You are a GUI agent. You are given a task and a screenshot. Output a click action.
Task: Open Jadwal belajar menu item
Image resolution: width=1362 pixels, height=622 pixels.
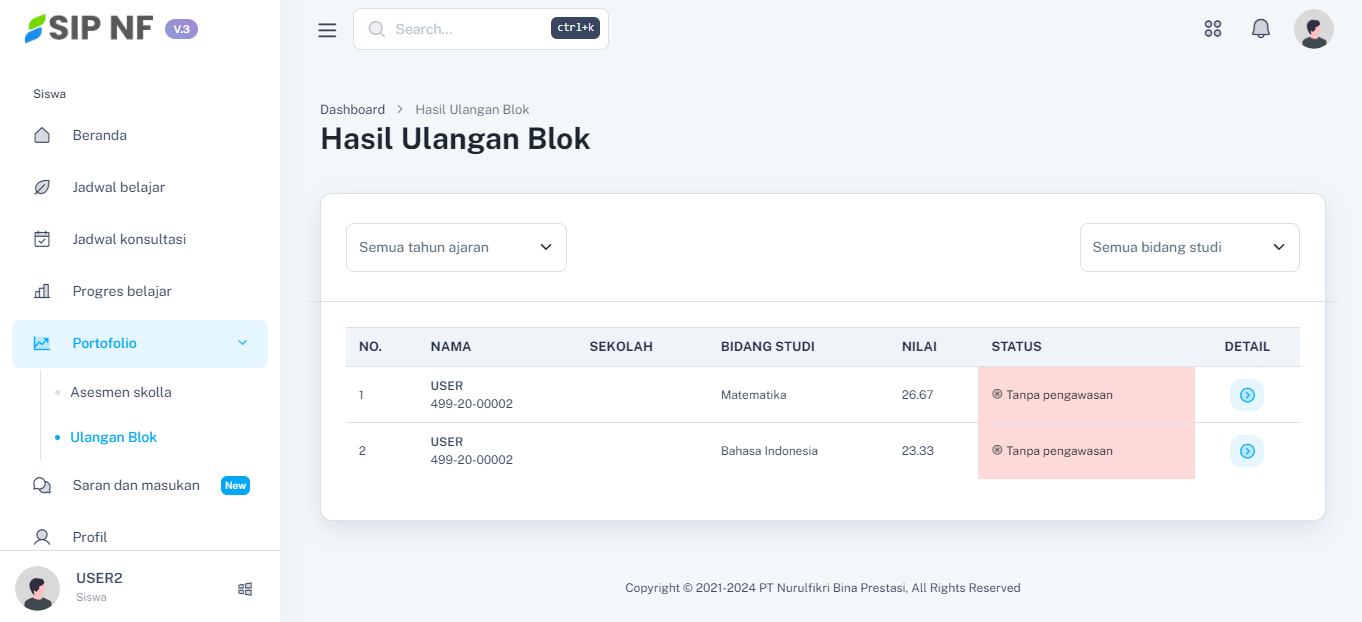click(118, 187)
